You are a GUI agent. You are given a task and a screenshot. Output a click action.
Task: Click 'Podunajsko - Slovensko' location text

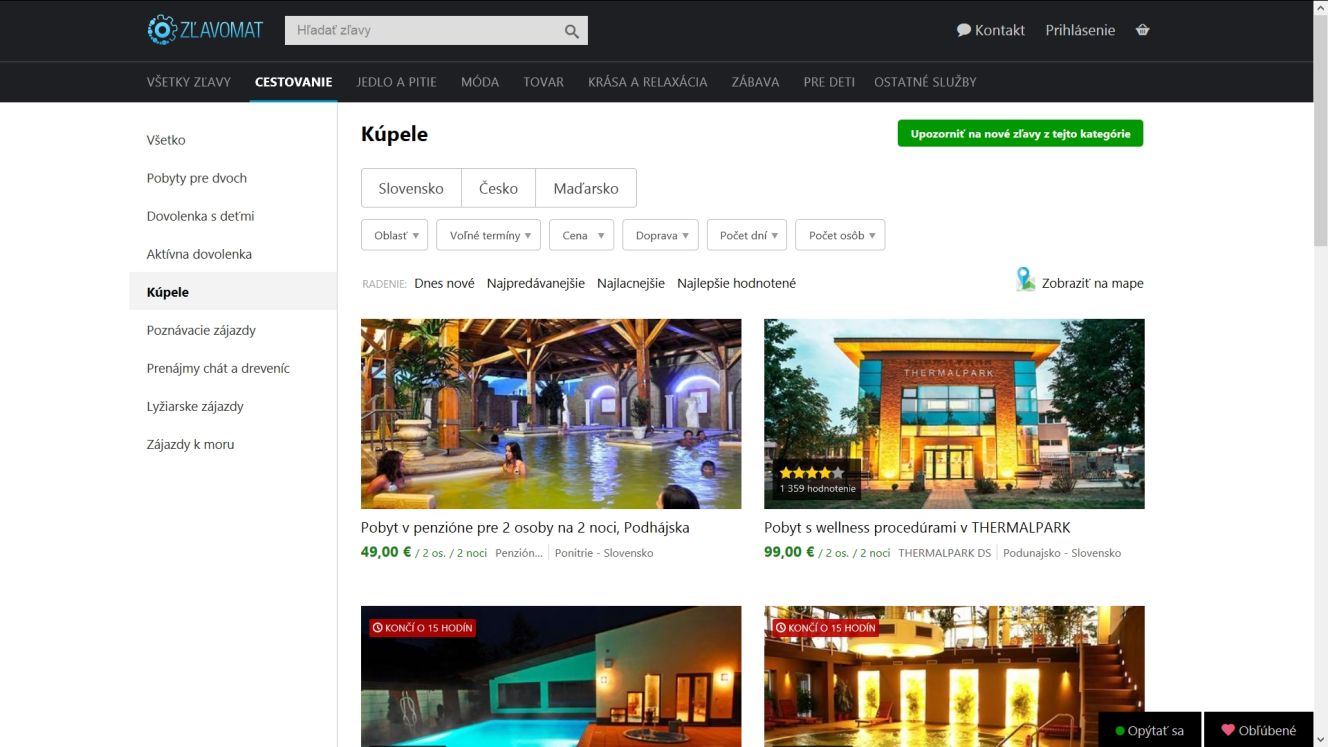coord(1062,553)
